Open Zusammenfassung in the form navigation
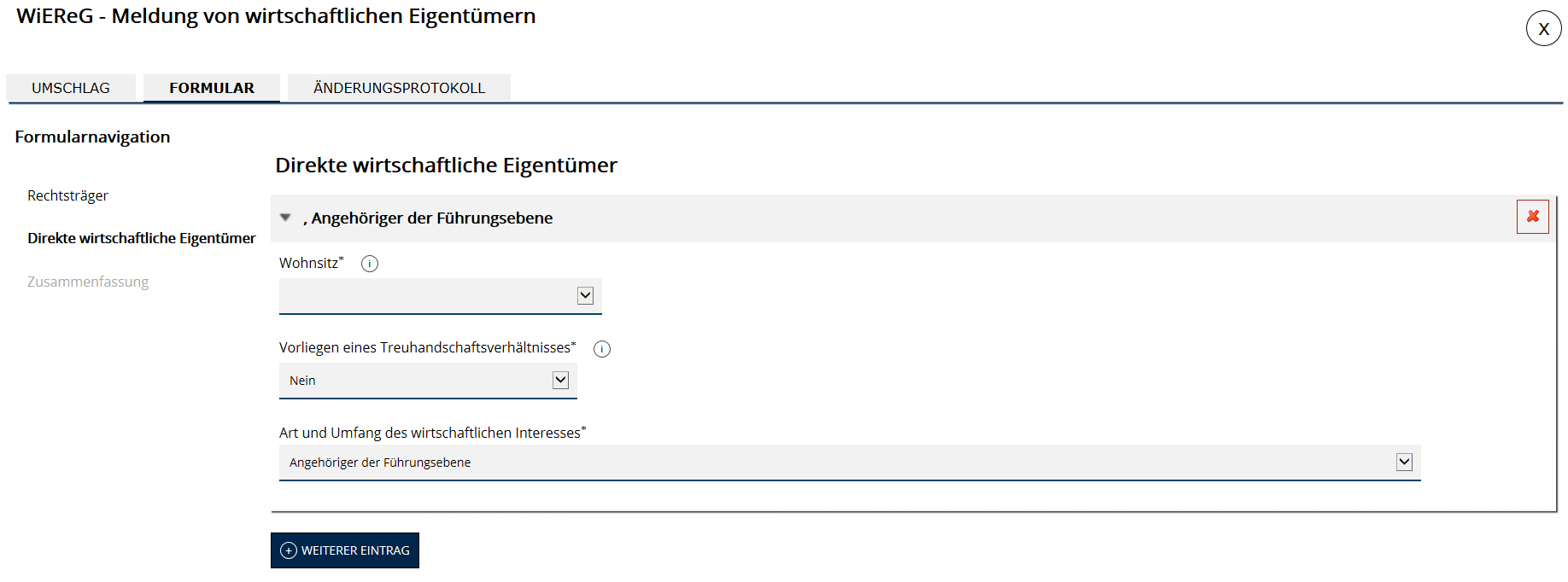 [88, 282]
